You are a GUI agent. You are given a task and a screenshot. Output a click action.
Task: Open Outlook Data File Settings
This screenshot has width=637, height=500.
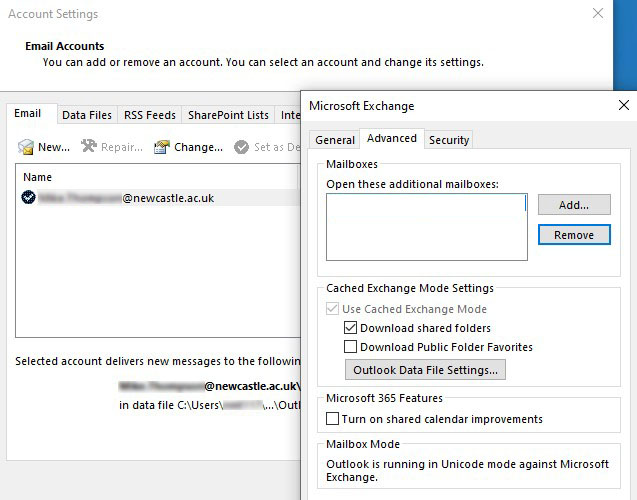(x=425, y=370)
